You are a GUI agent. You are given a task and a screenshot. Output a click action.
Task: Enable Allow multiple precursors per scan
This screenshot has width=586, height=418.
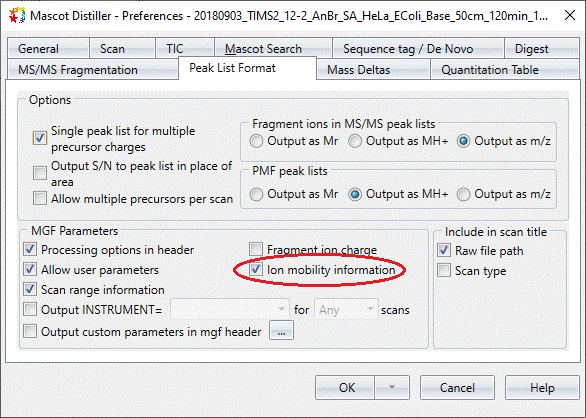tap(40, 198)
